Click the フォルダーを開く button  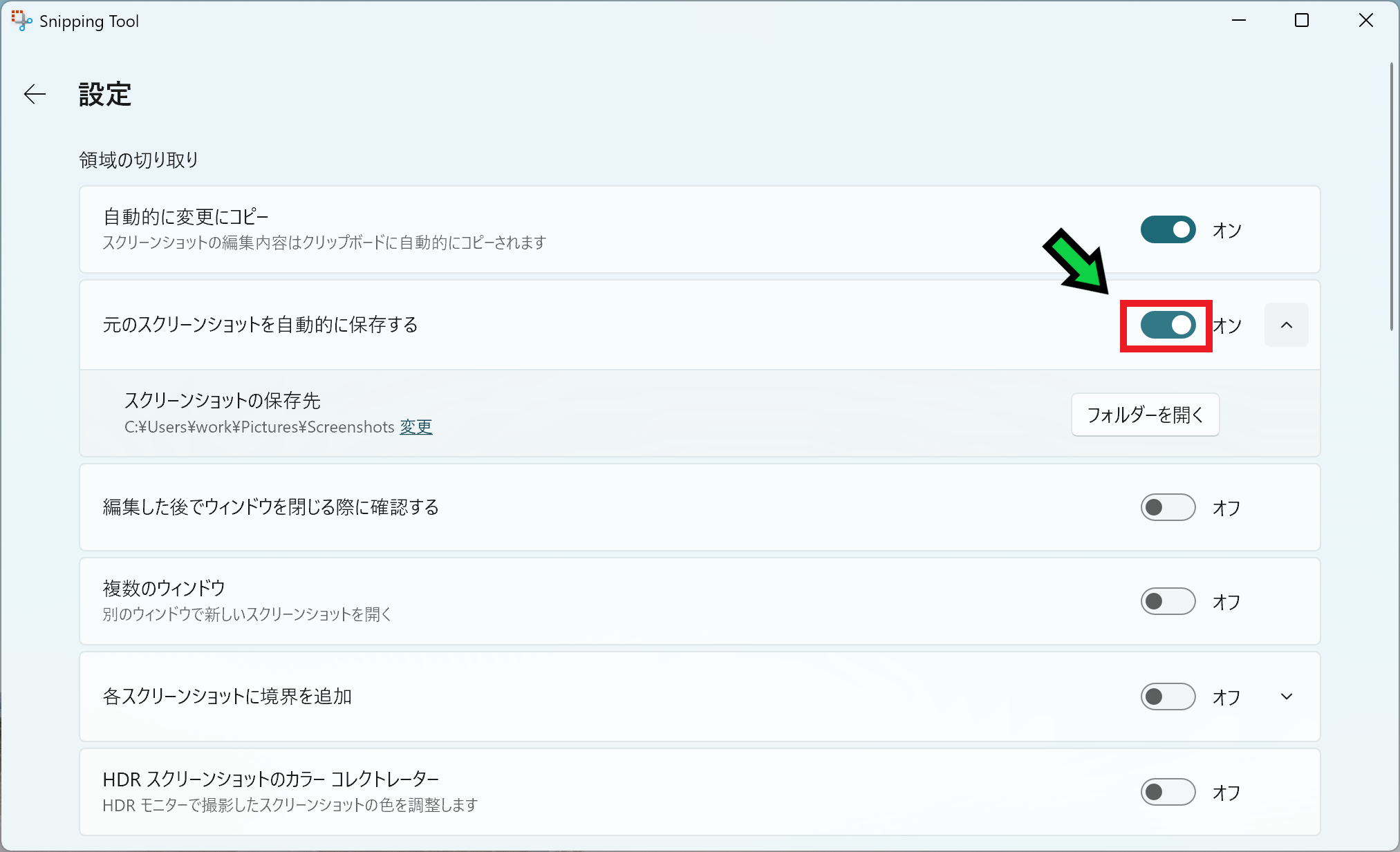[1145, 415]
